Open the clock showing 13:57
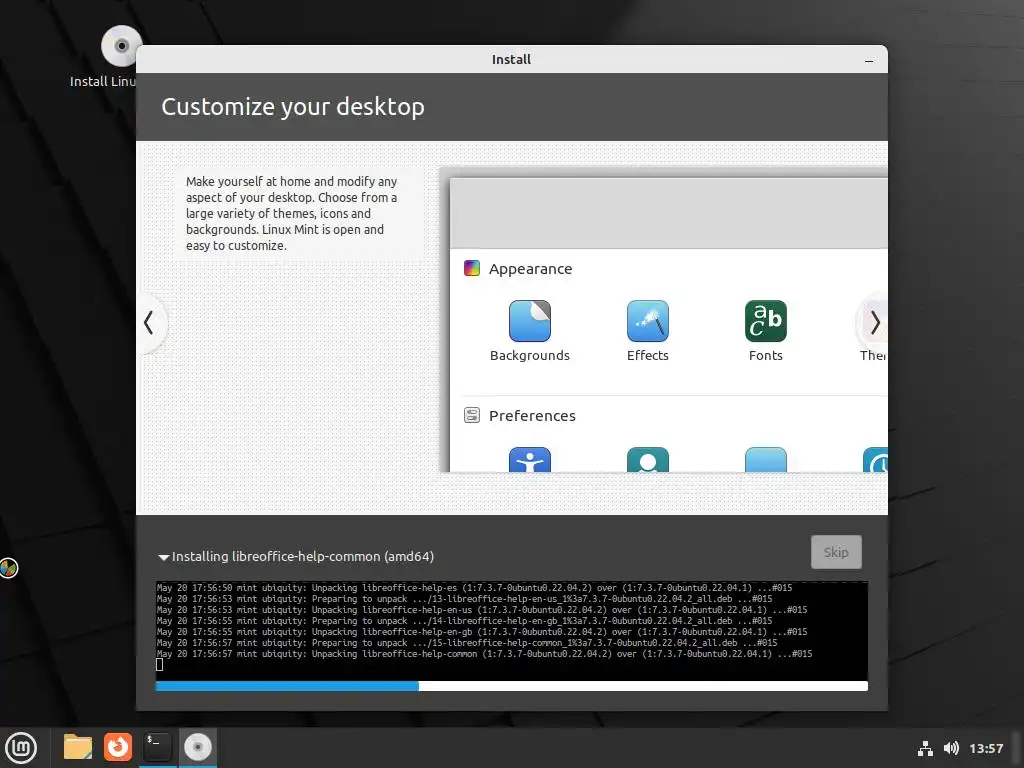This screenshot has width=1024, height=768. 986,748
